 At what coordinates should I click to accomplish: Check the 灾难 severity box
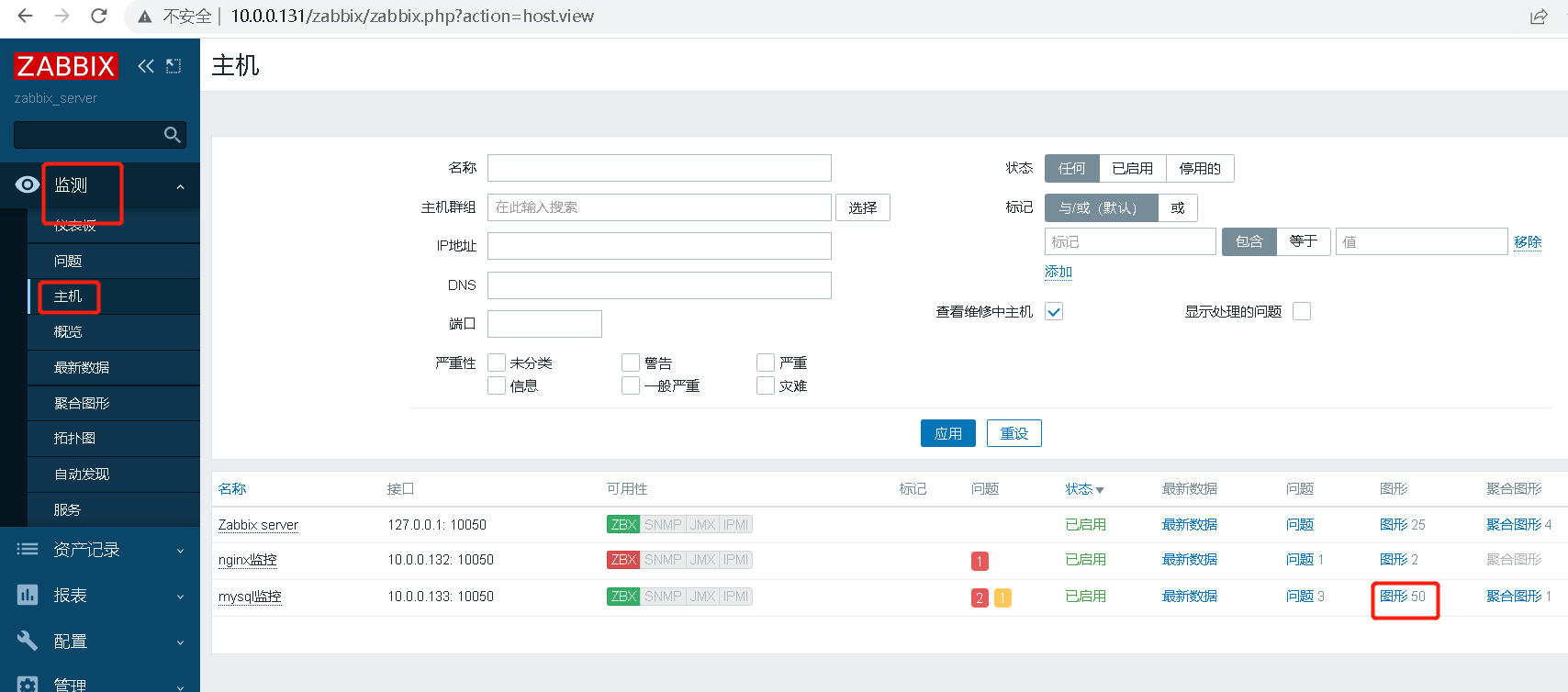[x=766, y=385]
